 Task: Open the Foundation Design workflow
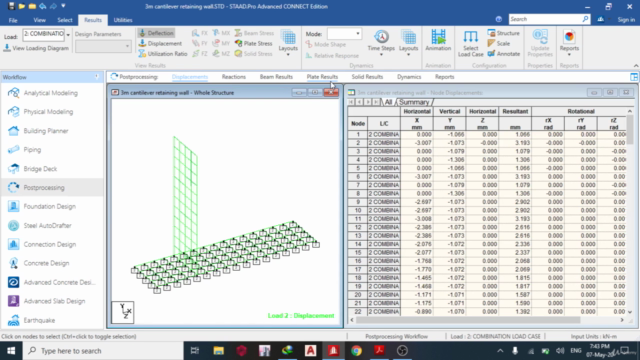coord(49,207)
